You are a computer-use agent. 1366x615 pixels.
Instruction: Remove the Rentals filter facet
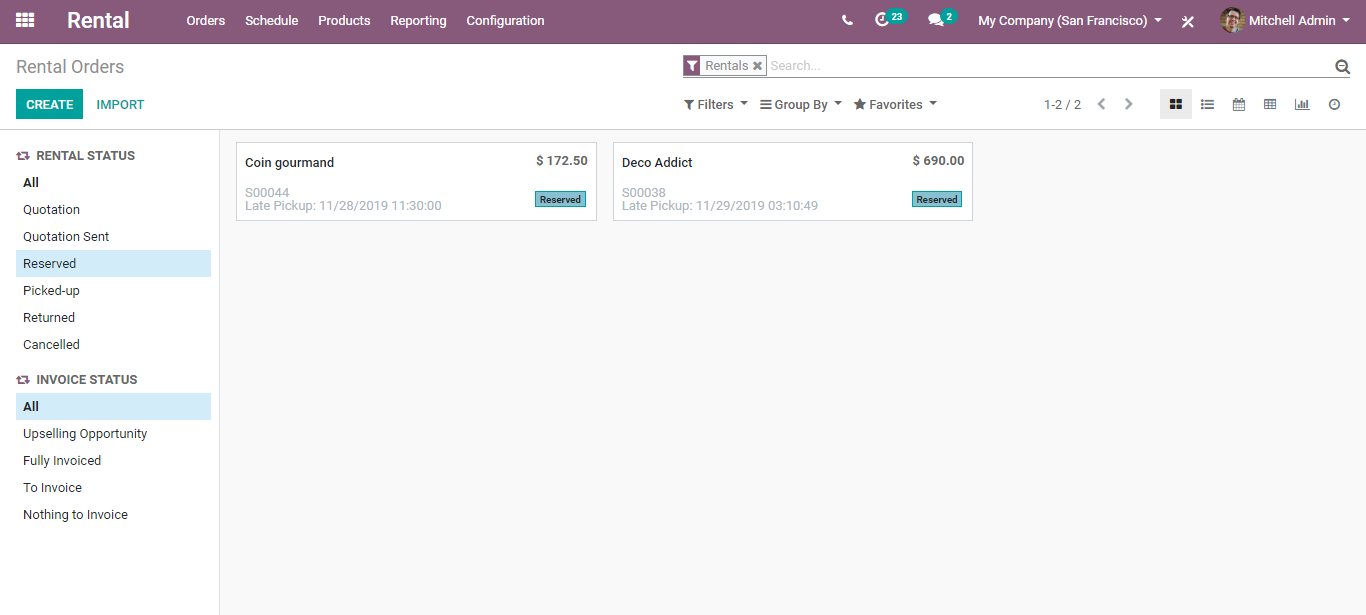click(x=758, y=66)
